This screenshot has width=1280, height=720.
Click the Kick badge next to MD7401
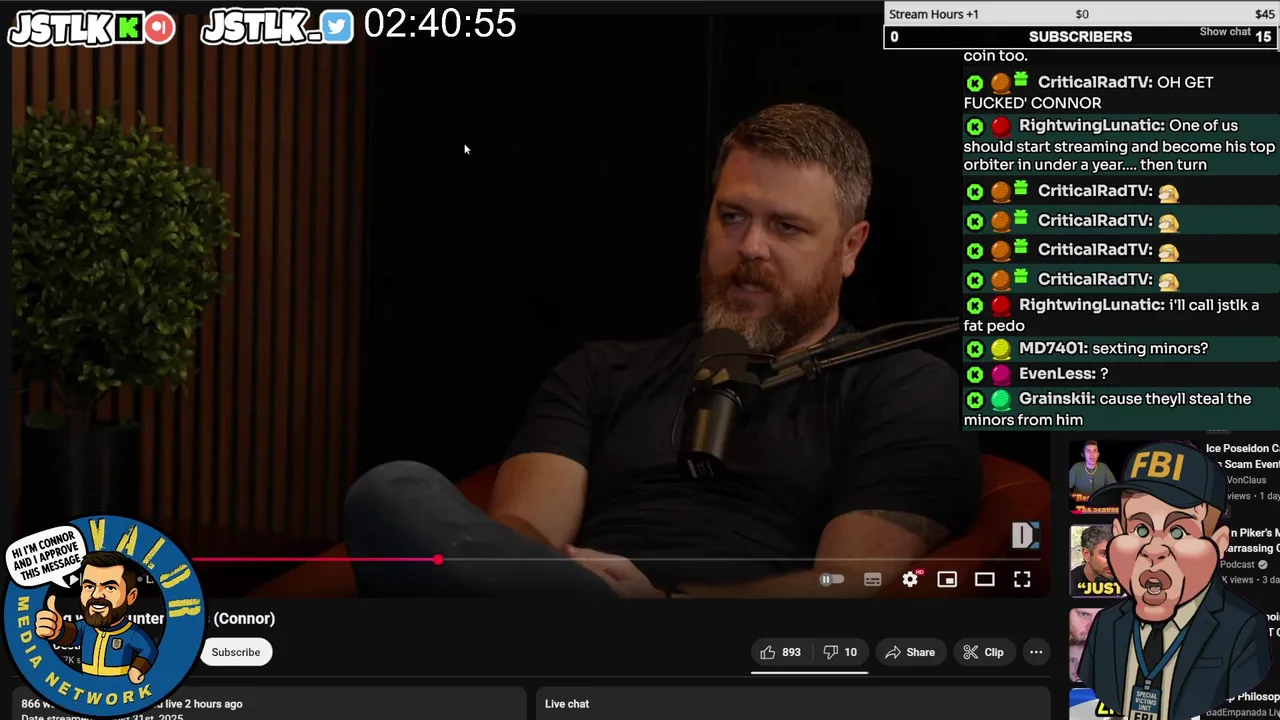click(x=975, y=349)
